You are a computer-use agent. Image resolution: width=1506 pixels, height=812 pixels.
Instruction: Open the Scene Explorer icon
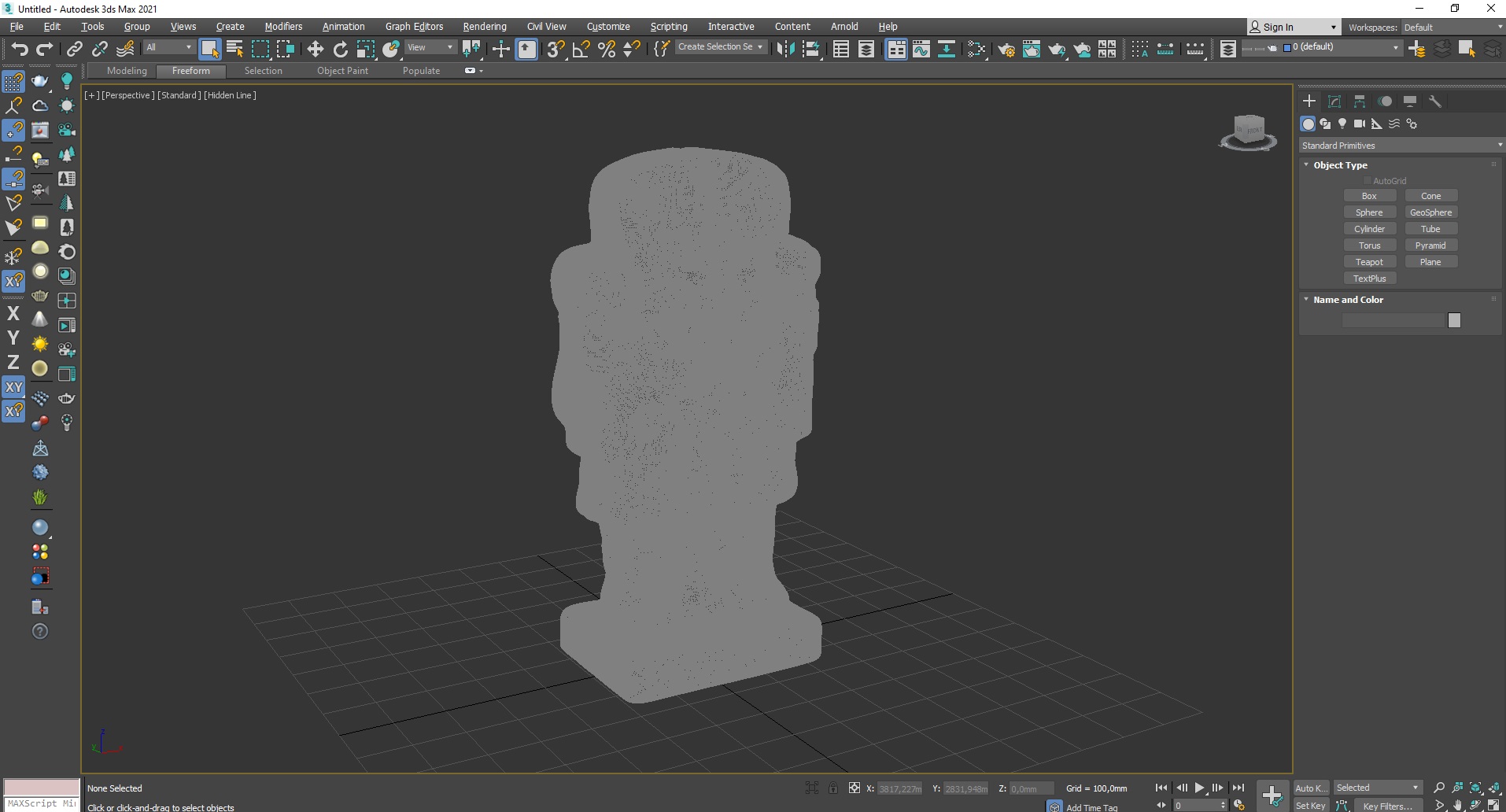pos(841,49)
